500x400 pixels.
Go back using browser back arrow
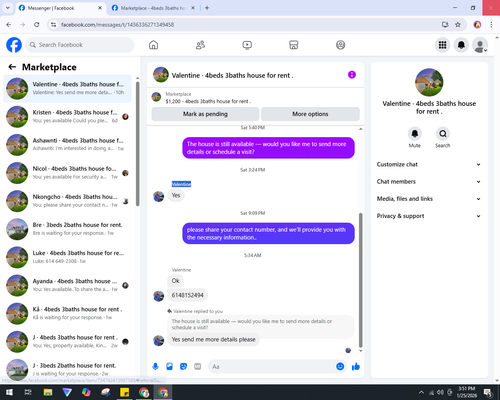click(x=9, y=25)
